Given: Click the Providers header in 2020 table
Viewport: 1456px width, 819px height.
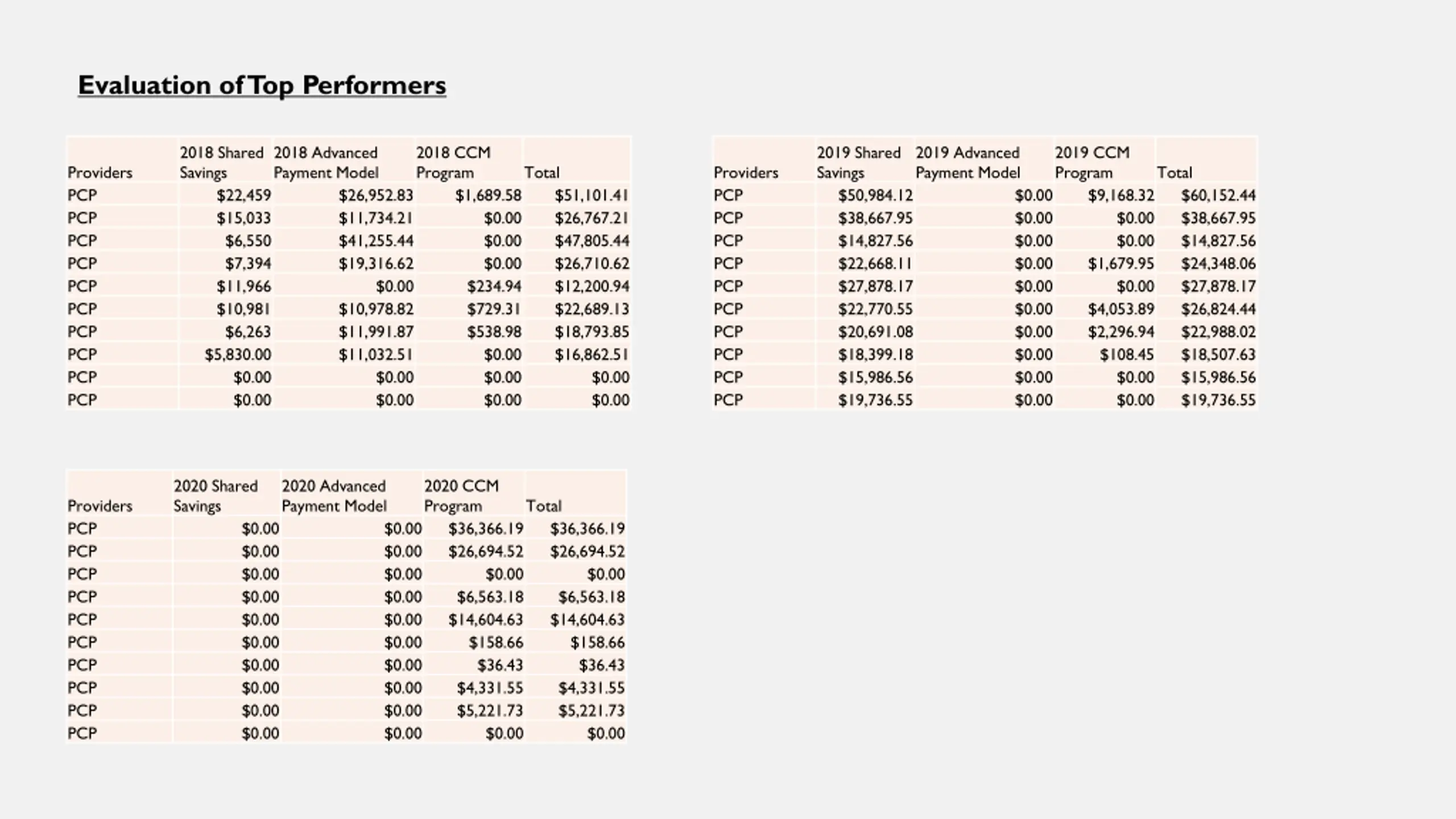Looking at the screenshot, I should pos(100,506).
